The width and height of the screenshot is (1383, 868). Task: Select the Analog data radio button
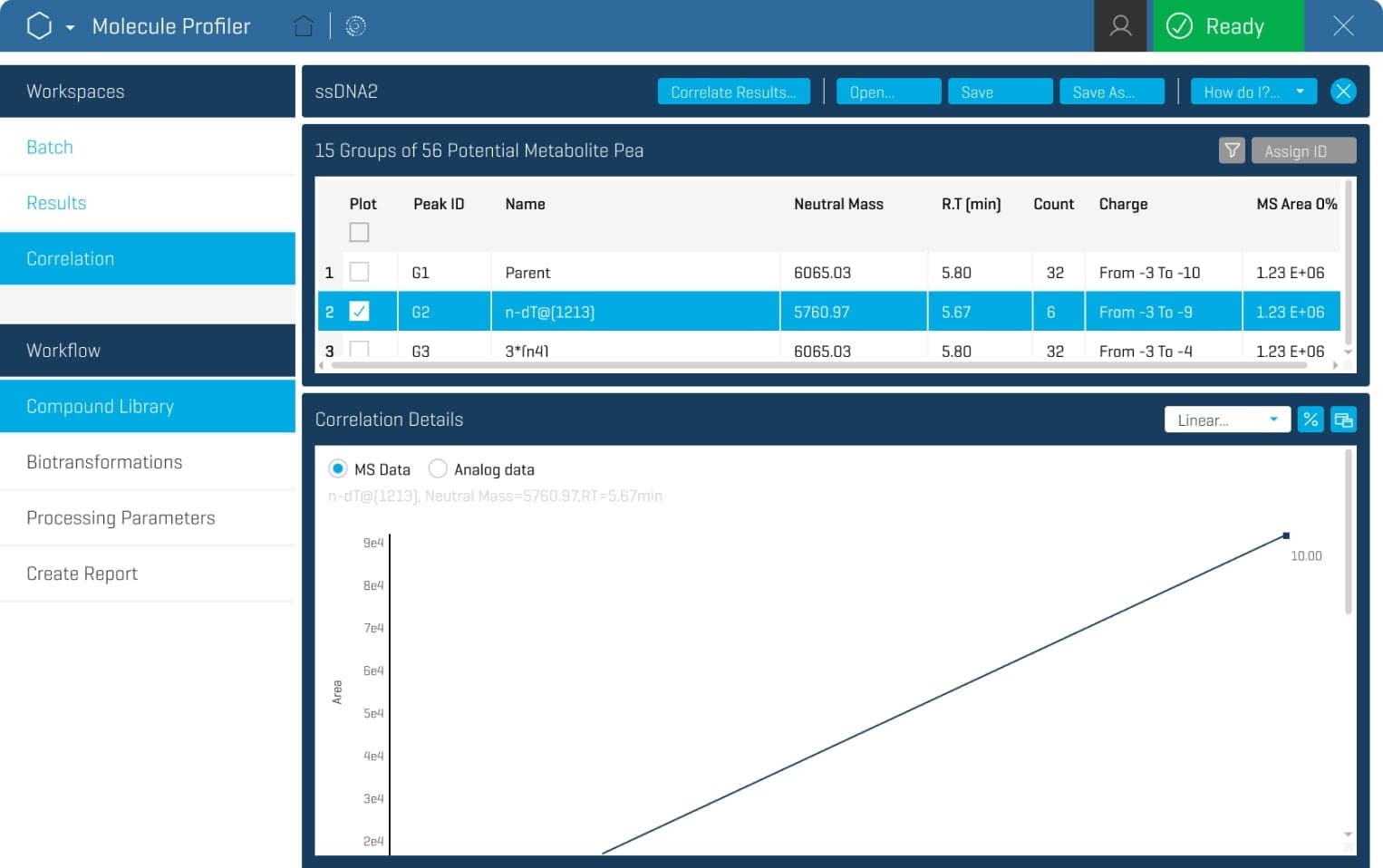tap(438, 468)
